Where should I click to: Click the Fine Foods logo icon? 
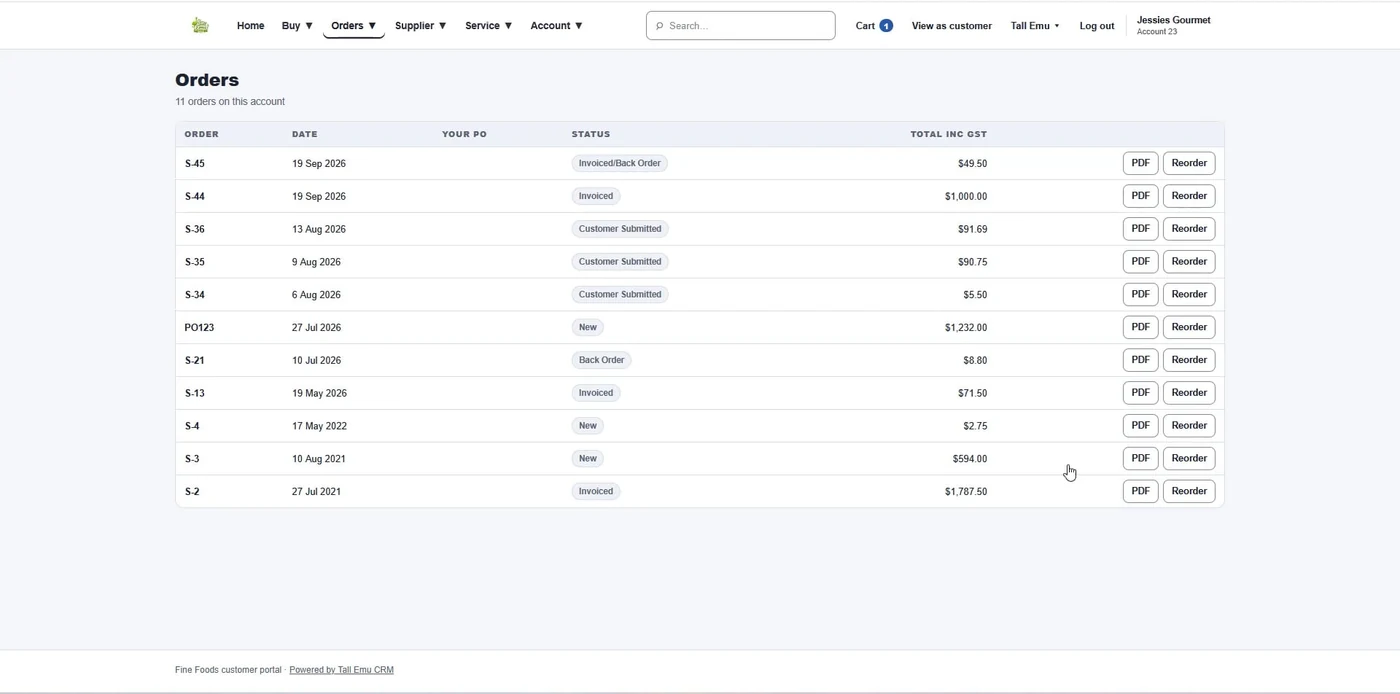[x=200, y=26]
